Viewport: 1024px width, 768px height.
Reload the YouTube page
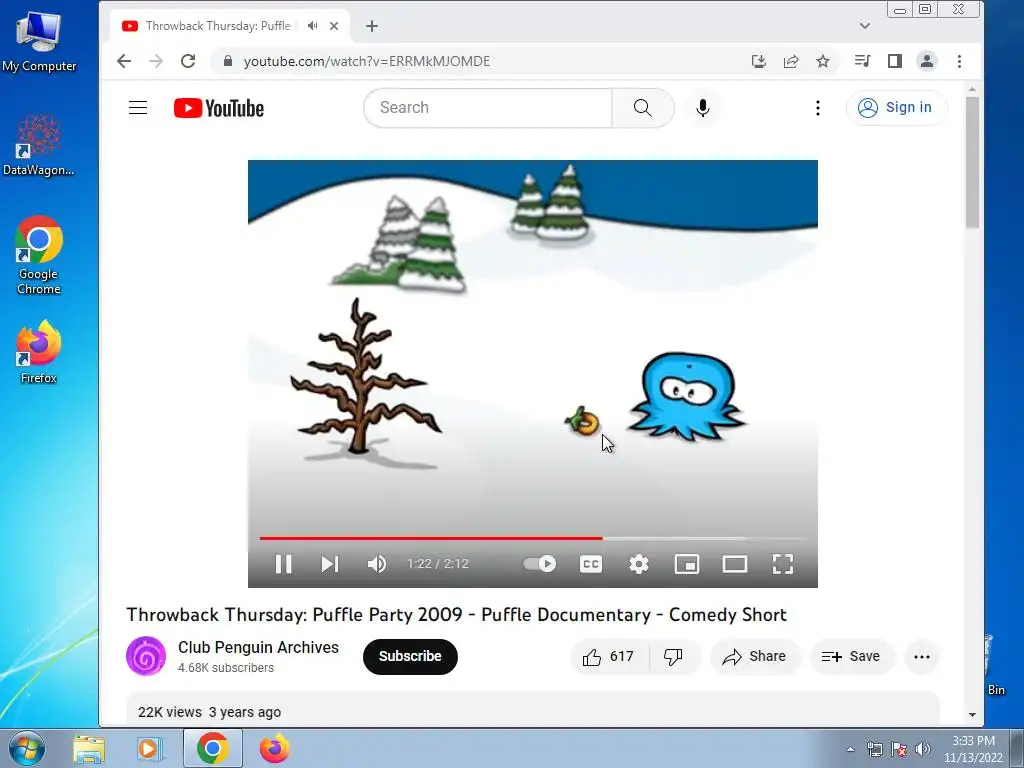[188, 61]
